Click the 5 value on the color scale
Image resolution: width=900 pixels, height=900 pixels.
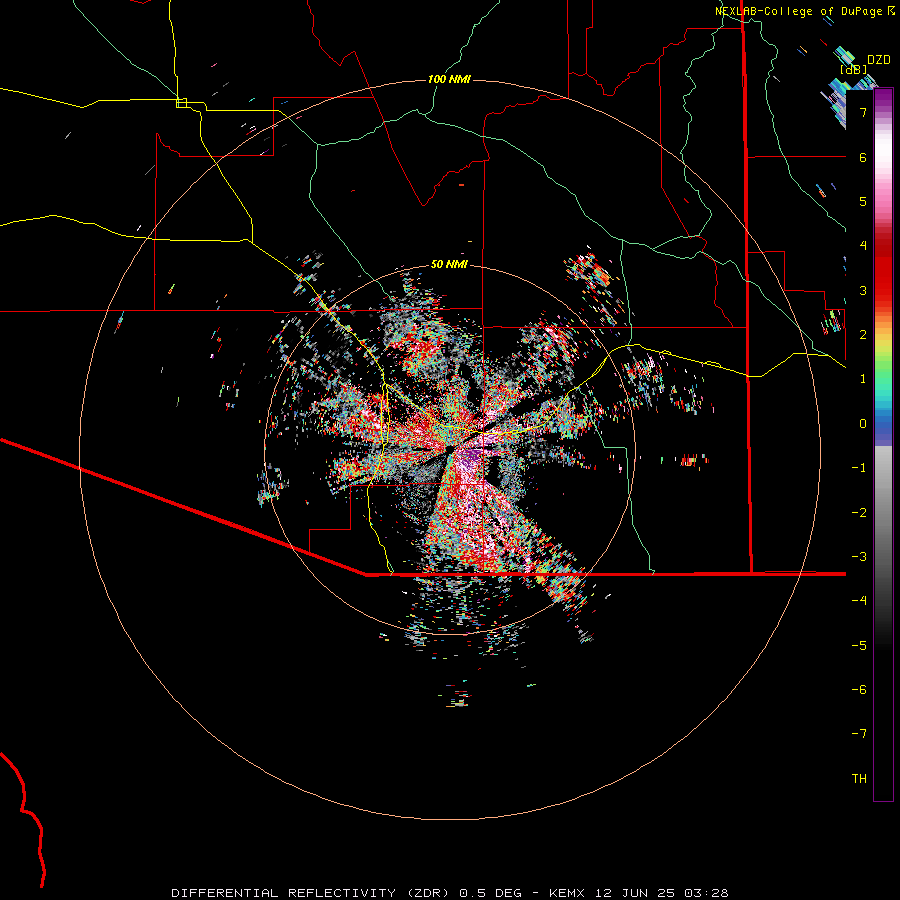pyautogui.click(x=863, y=201)
